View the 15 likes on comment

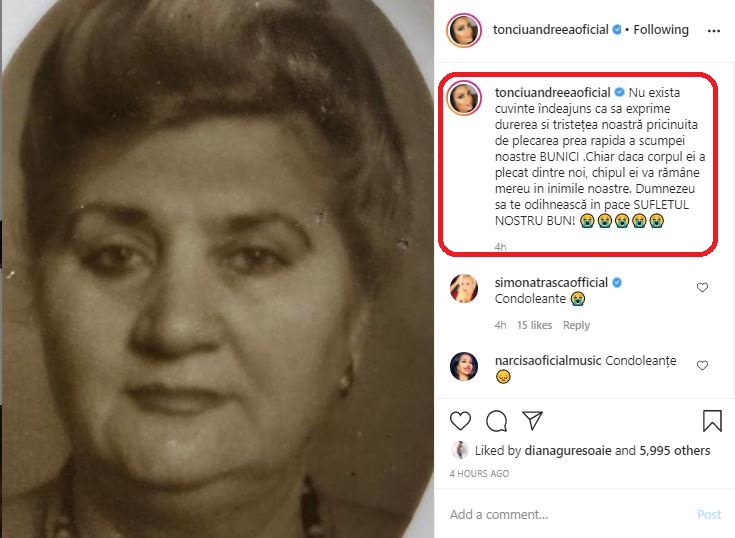[x=534, y=325]
